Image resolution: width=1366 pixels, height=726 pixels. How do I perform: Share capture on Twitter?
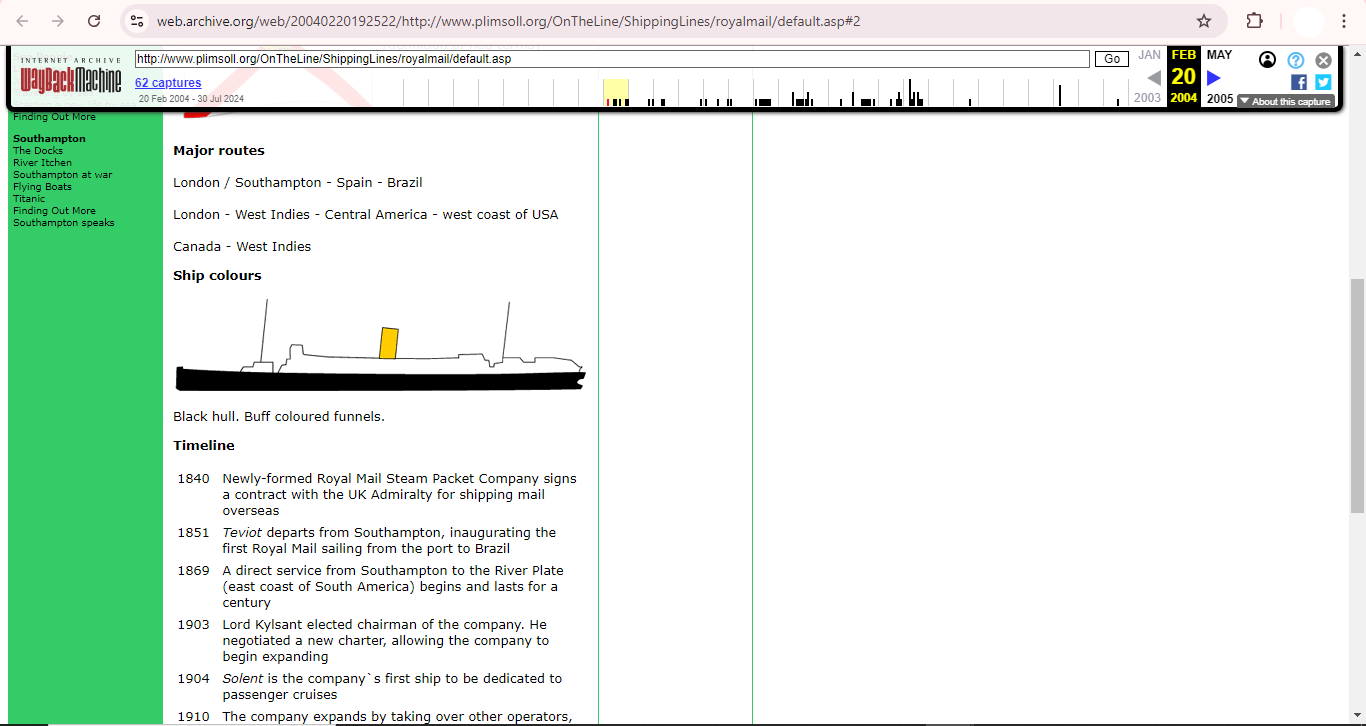tap(1323, 82)
